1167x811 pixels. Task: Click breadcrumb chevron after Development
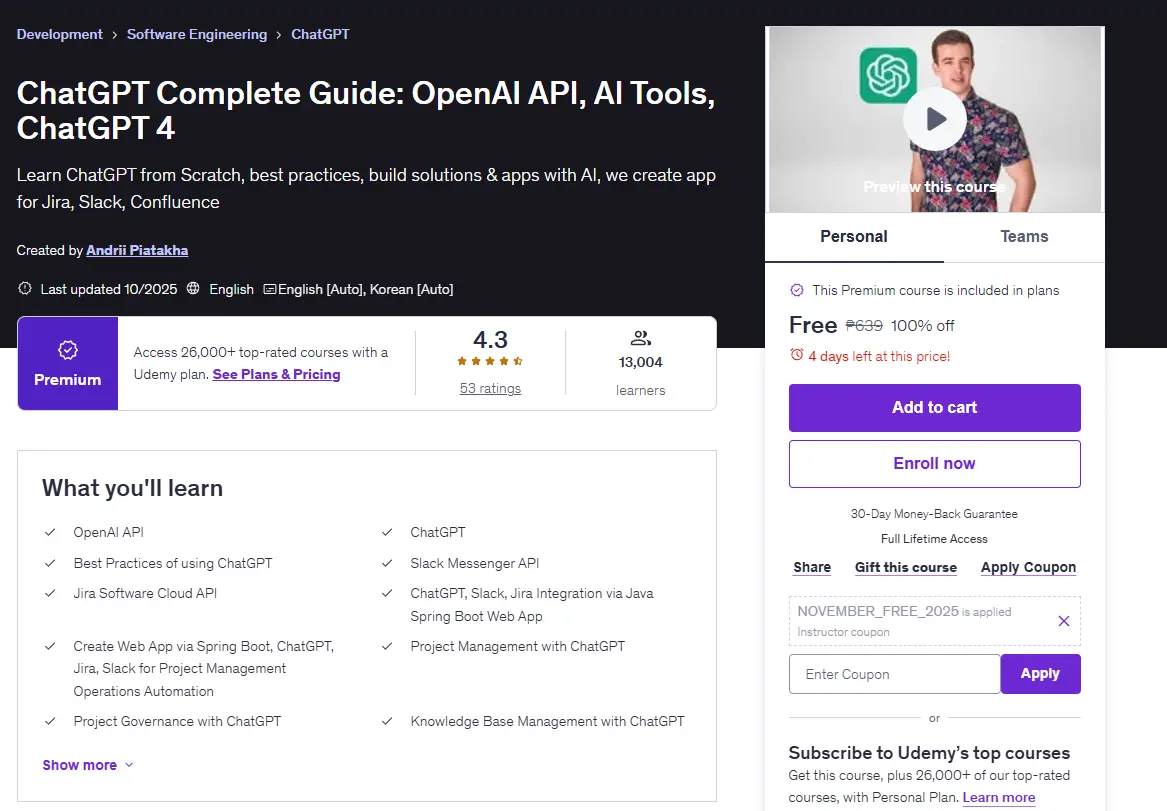pyautogui.click(x=115, y=35)
